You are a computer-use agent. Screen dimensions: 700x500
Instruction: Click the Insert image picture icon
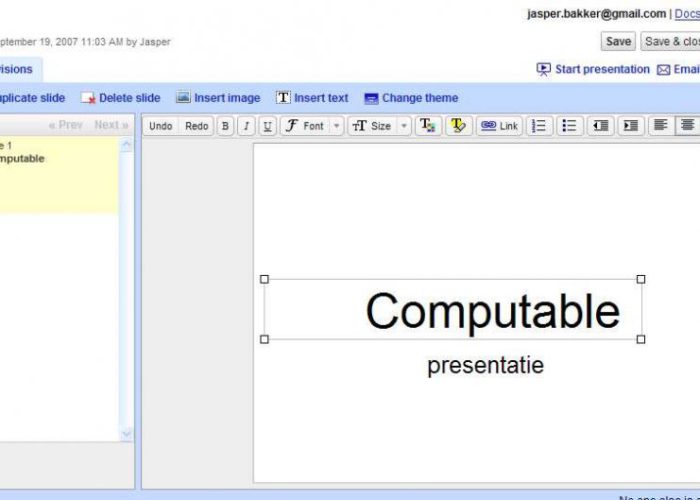pyautogui.click(x=183, y=97)
